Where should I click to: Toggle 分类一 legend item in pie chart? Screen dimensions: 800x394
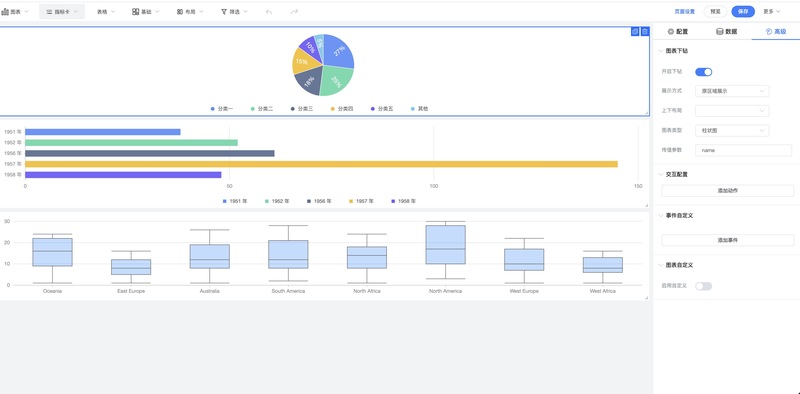[222, 109]
